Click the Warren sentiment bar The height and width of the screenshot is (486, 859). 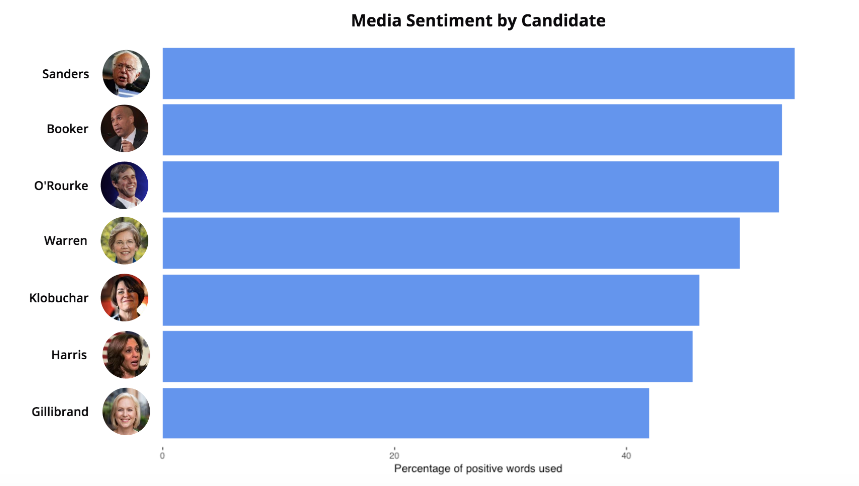pyautogui.click(x=451, y=243)
